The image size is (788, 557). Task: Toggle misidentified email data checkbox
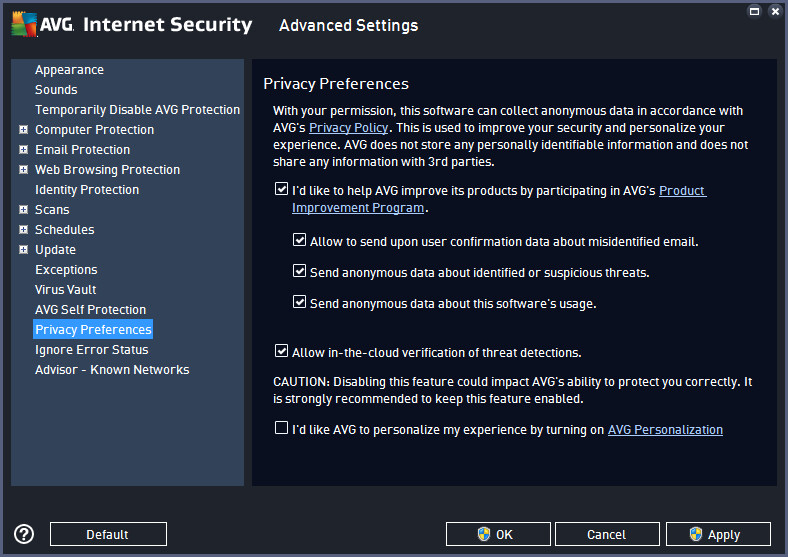pyautogui.click(x=300, y=240)
